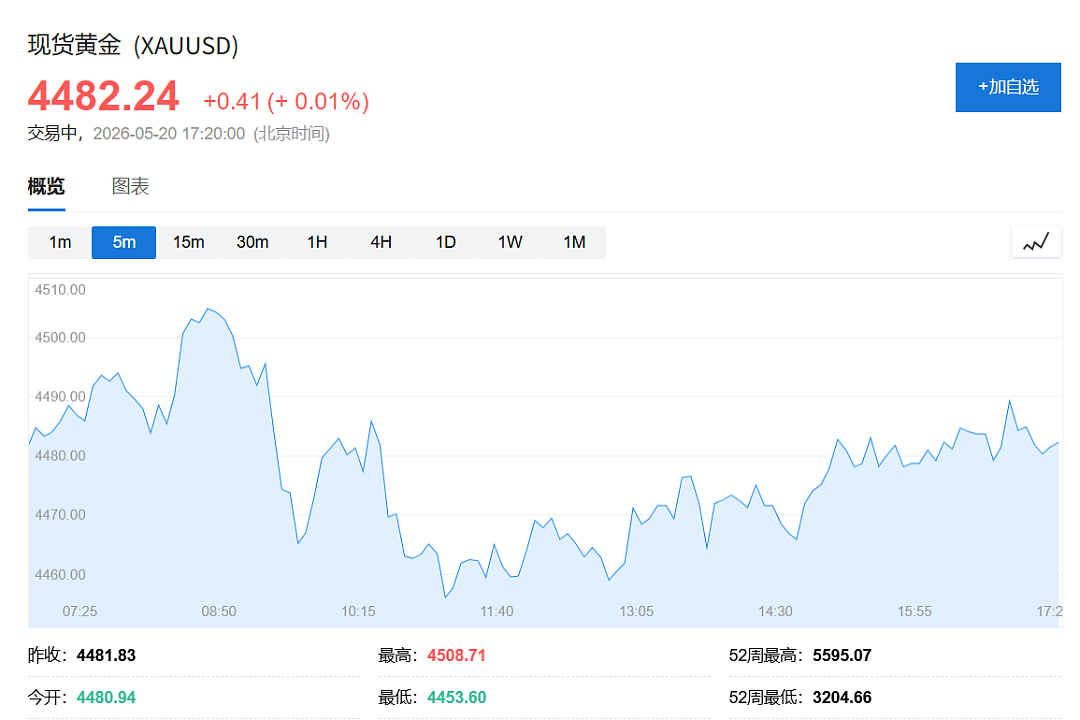
Task: Click the 4460.00 y-axis label
Action: tap(61, 575)
